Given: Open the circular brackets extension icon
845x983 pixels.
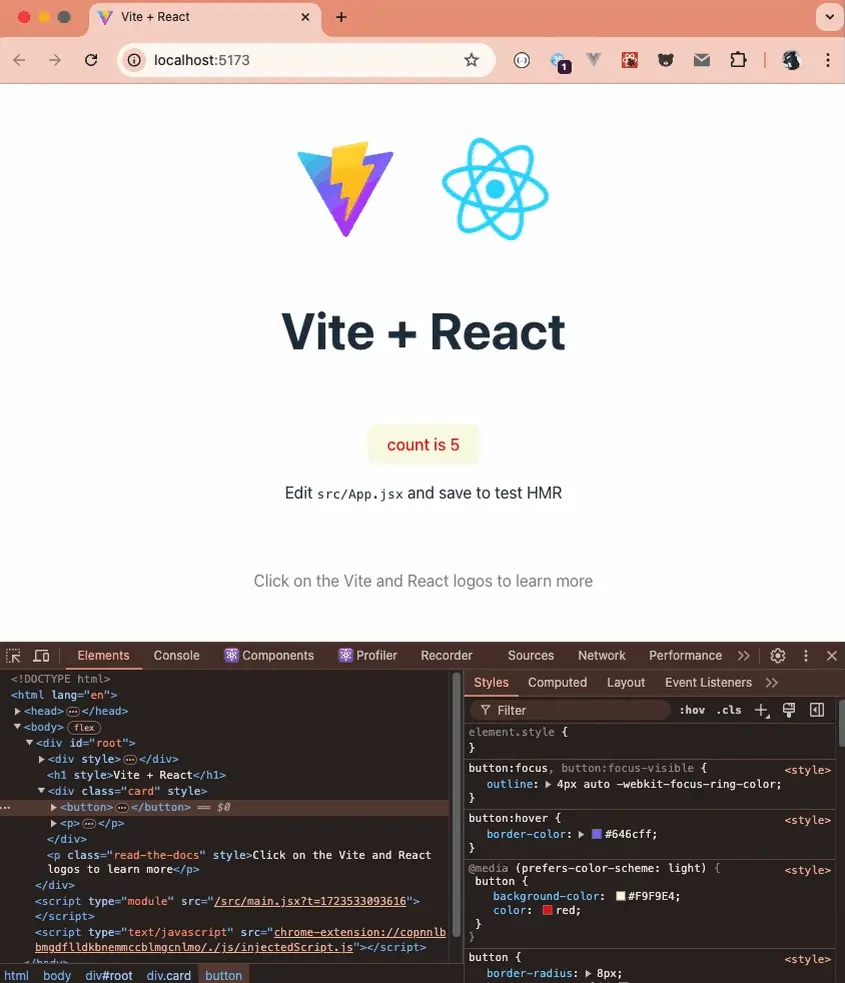Looking at the screenshot, I should click(x=522, y=60).
